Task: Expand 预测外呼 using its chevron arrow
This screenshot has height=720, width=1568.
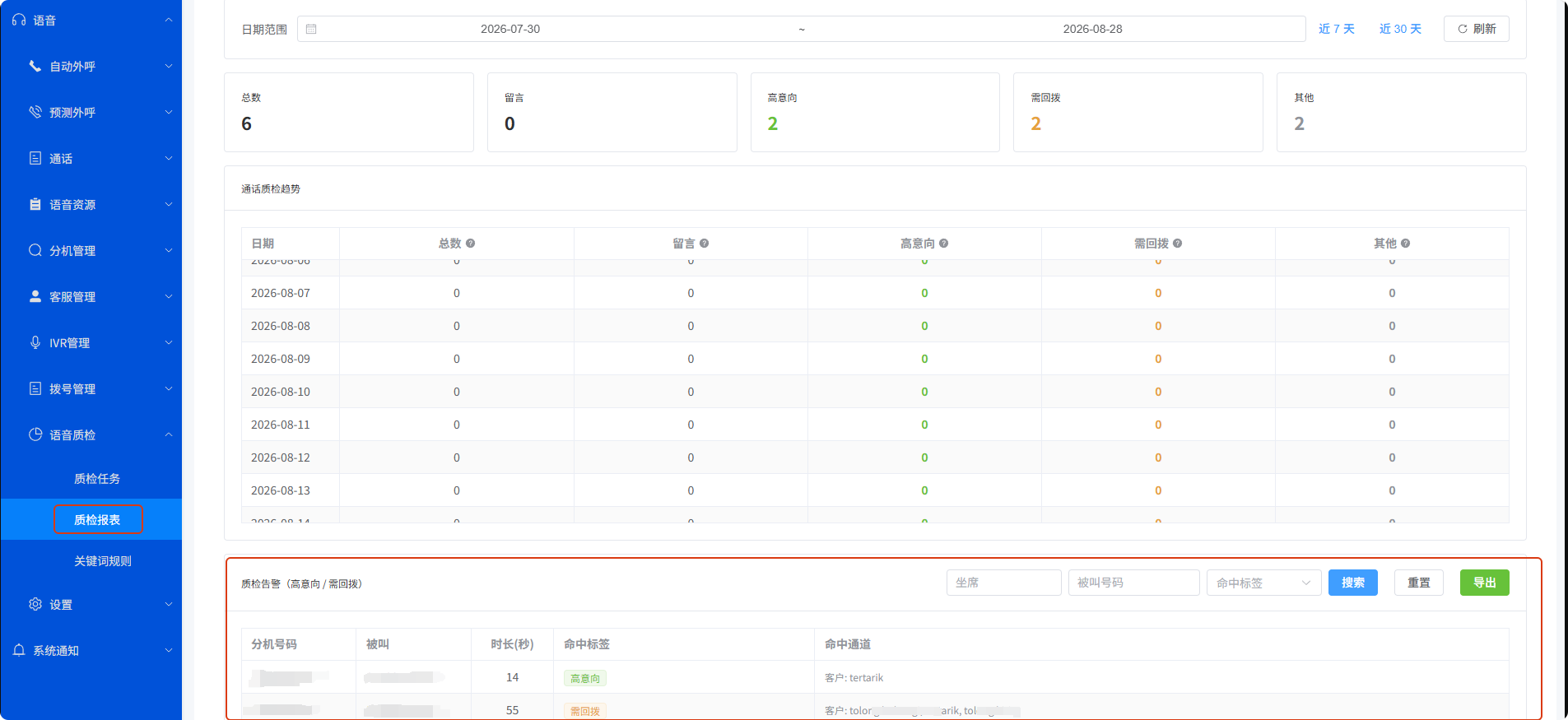Action: point(169,112)
